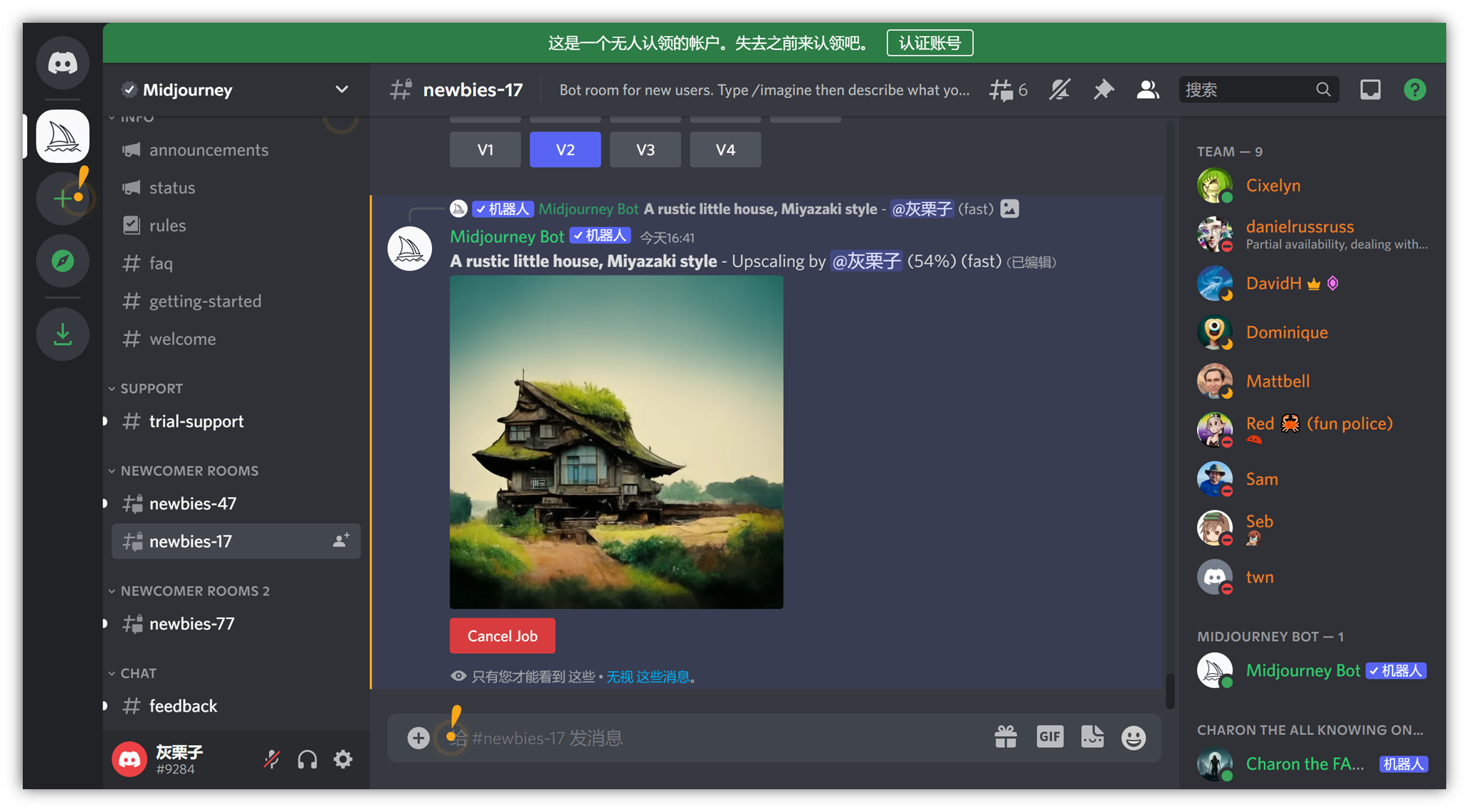Collapse the SUPPORT category

[x=151, y=389]
